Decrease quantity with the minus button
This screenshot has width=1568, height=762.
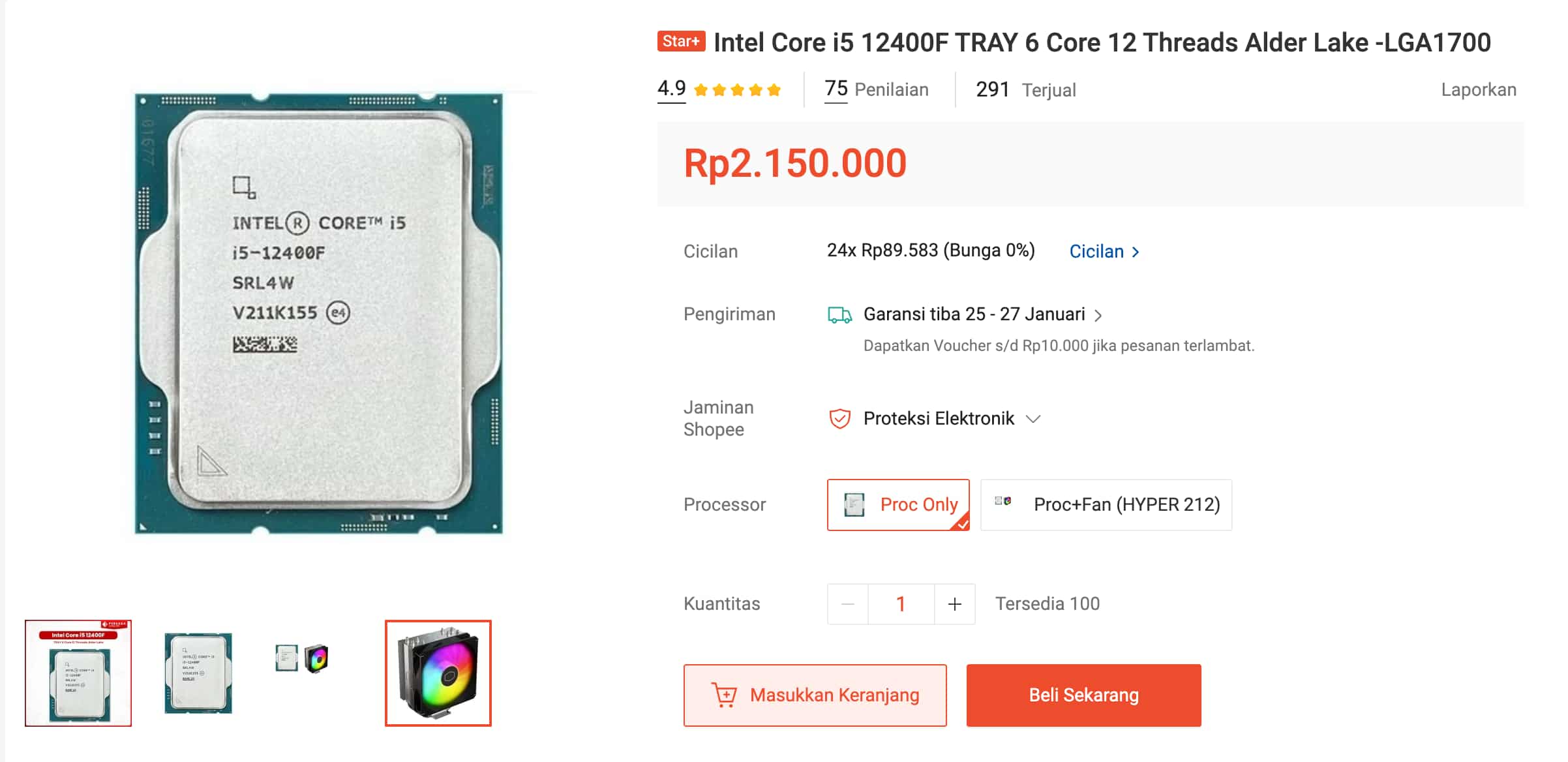pos(848,604)
